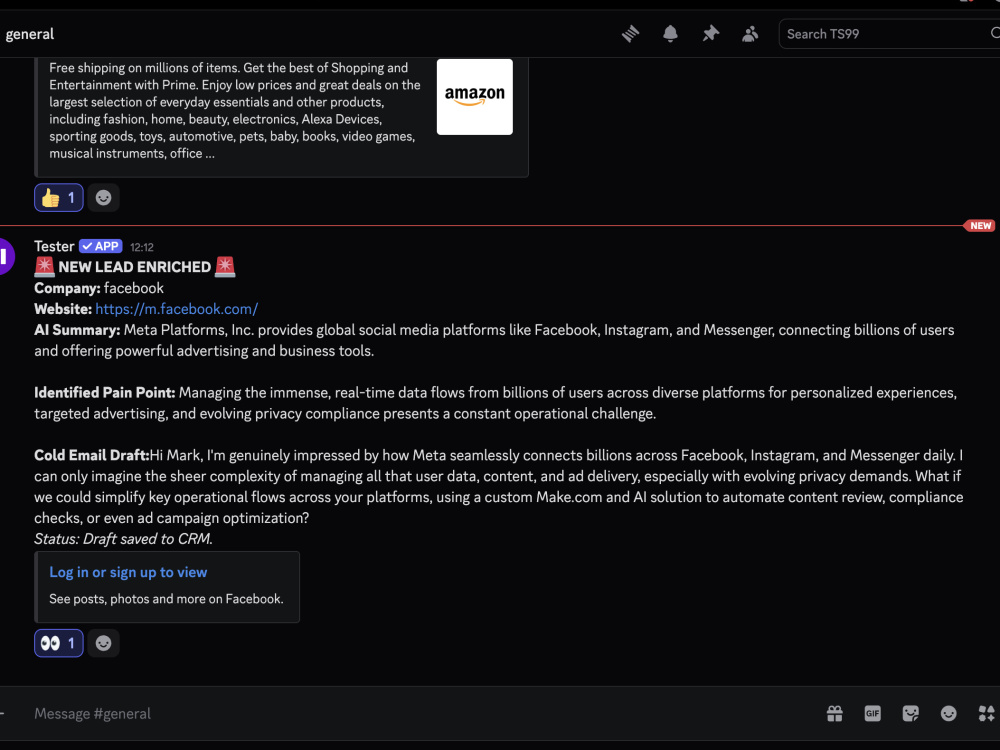This screenshot has height=750, width=1000.
Task: Click the 12:12 message timestamp
Action: pyautogui.click(x=142, y=247)
